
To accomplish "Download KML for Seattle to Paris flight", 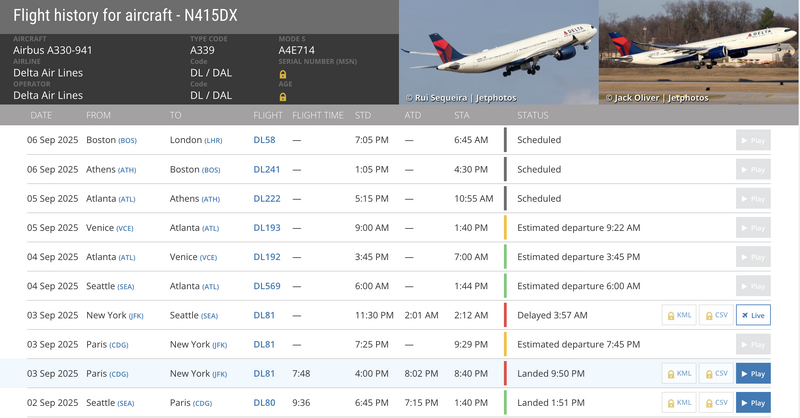I will [679, 403].
